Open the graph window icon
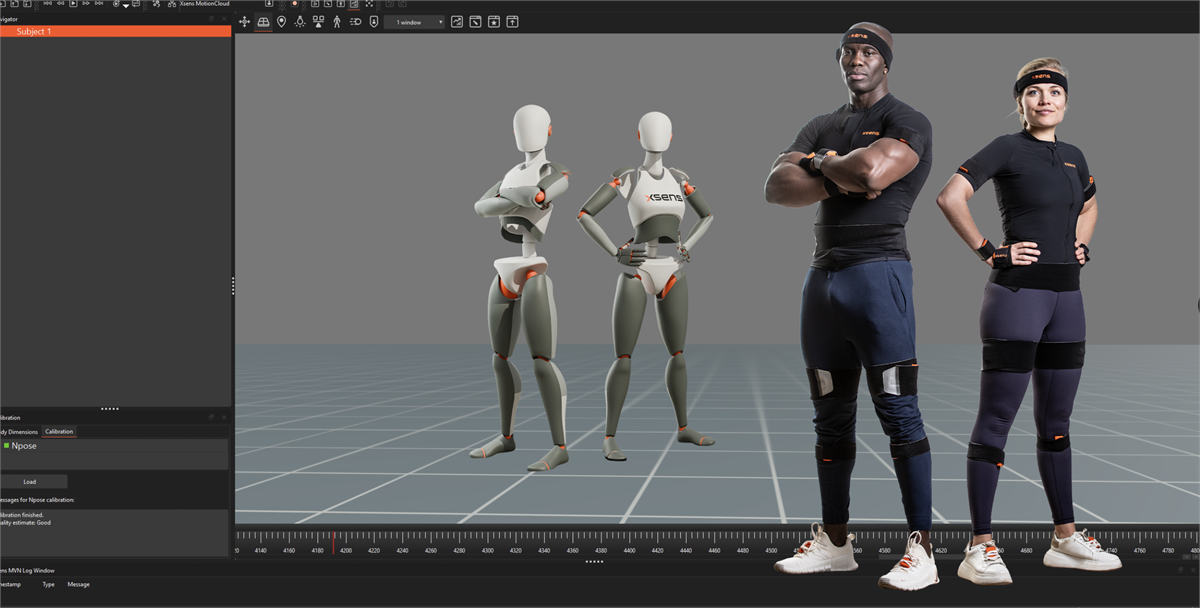 [457, 21]
